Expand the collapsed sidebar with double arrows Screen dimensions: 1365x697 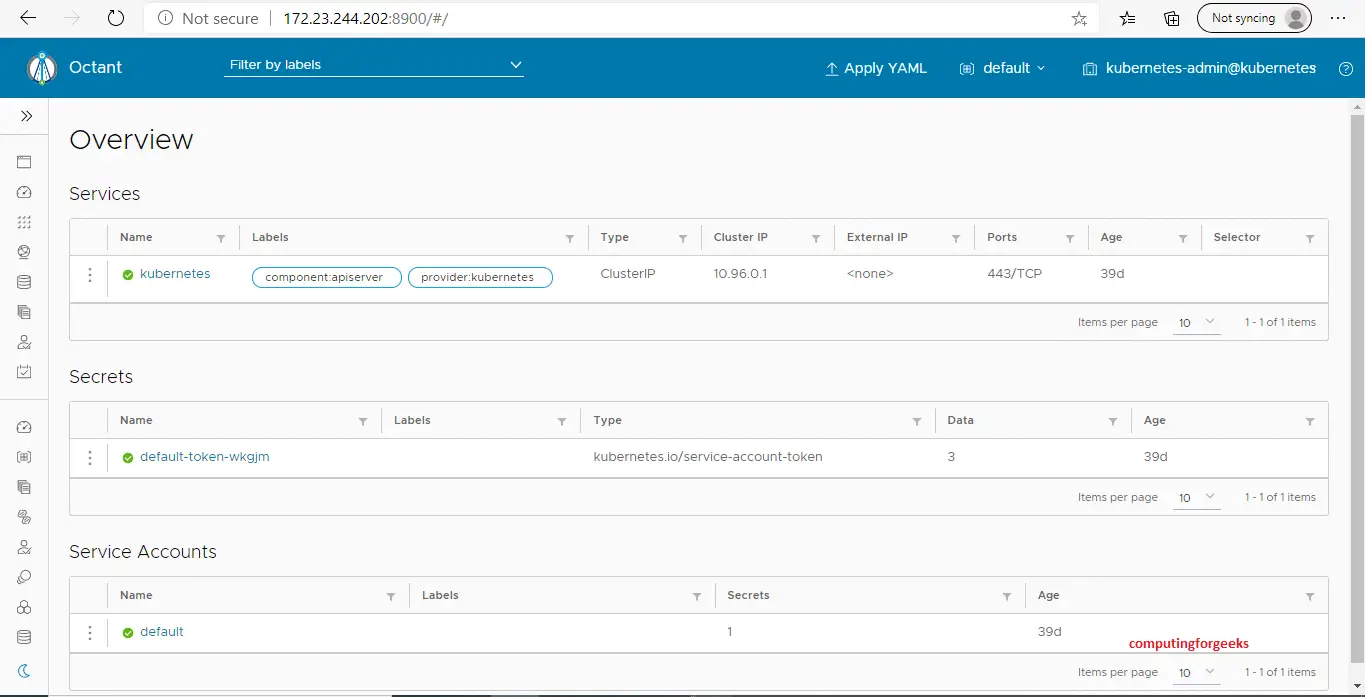pyautogui.click(x=24, y=114)
